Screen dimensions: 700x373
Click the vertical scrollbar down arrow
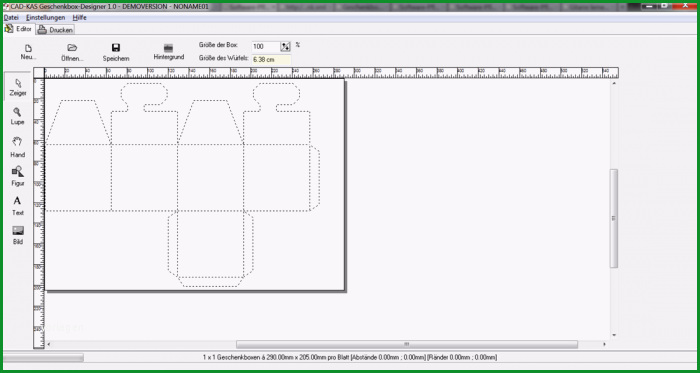[x=614, y=335]
